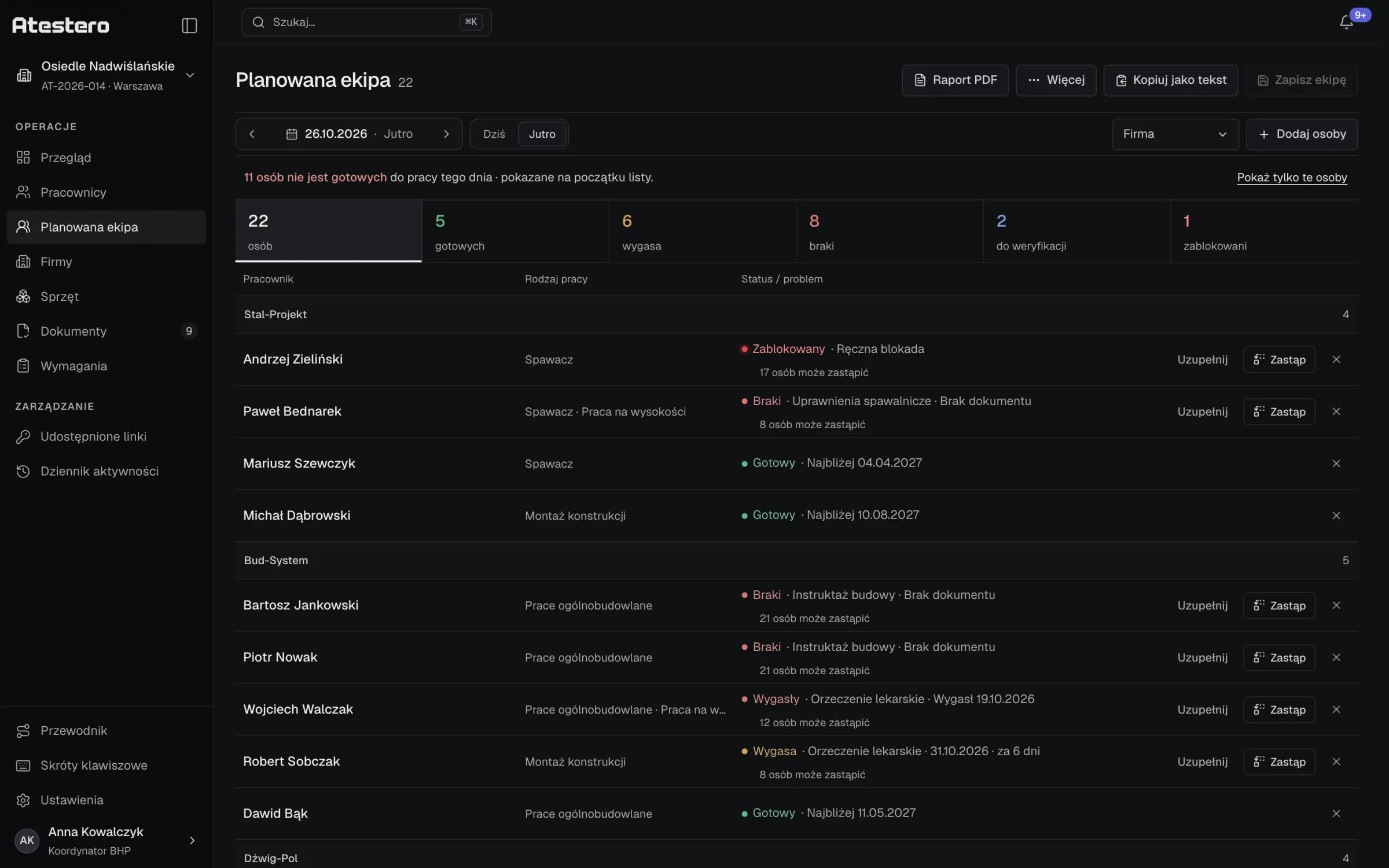Collapse the Stal-Projekt group header
1389x868 pixels.
tap(796, 314)
